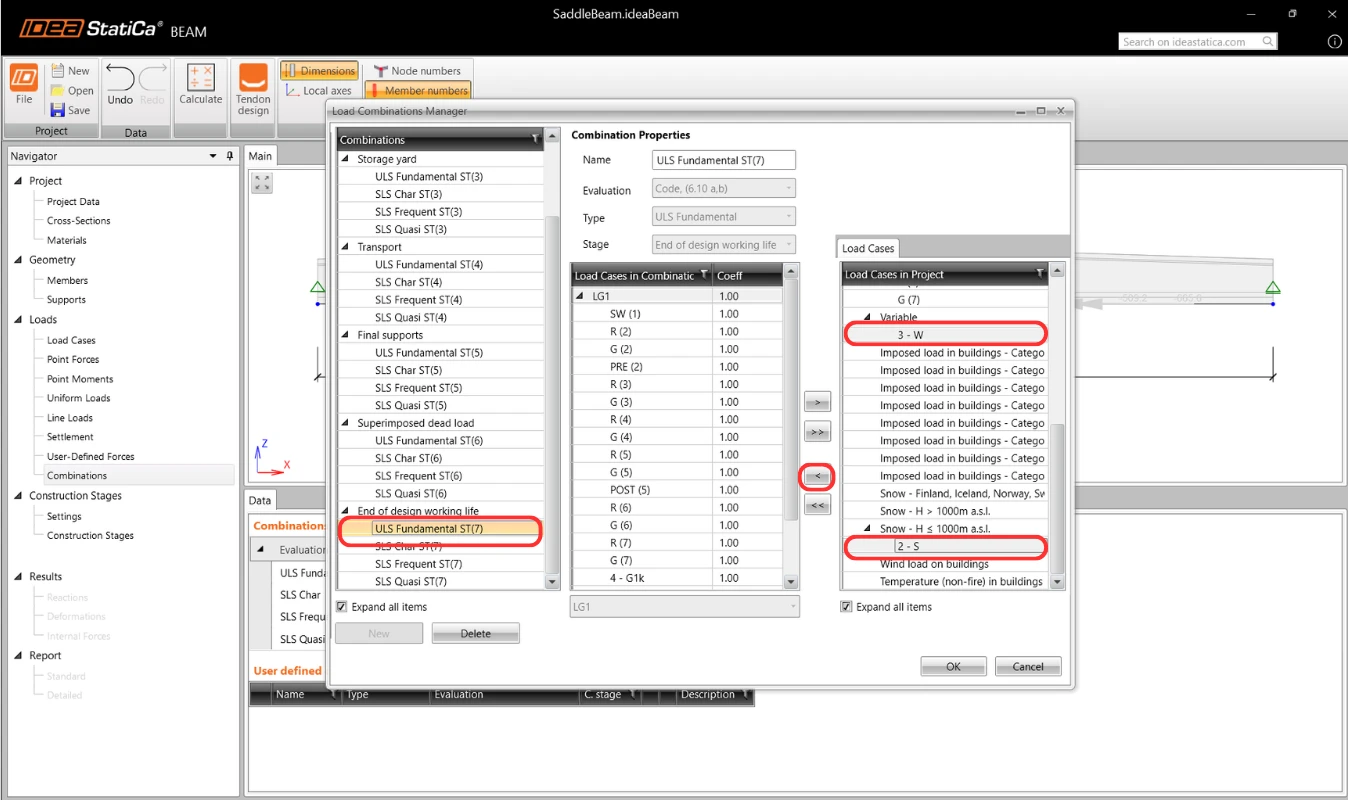Open the LG1 dropdown below the table
Image resolution: width=1348 pixels, height=800 pixels.
tap(684, 606)
